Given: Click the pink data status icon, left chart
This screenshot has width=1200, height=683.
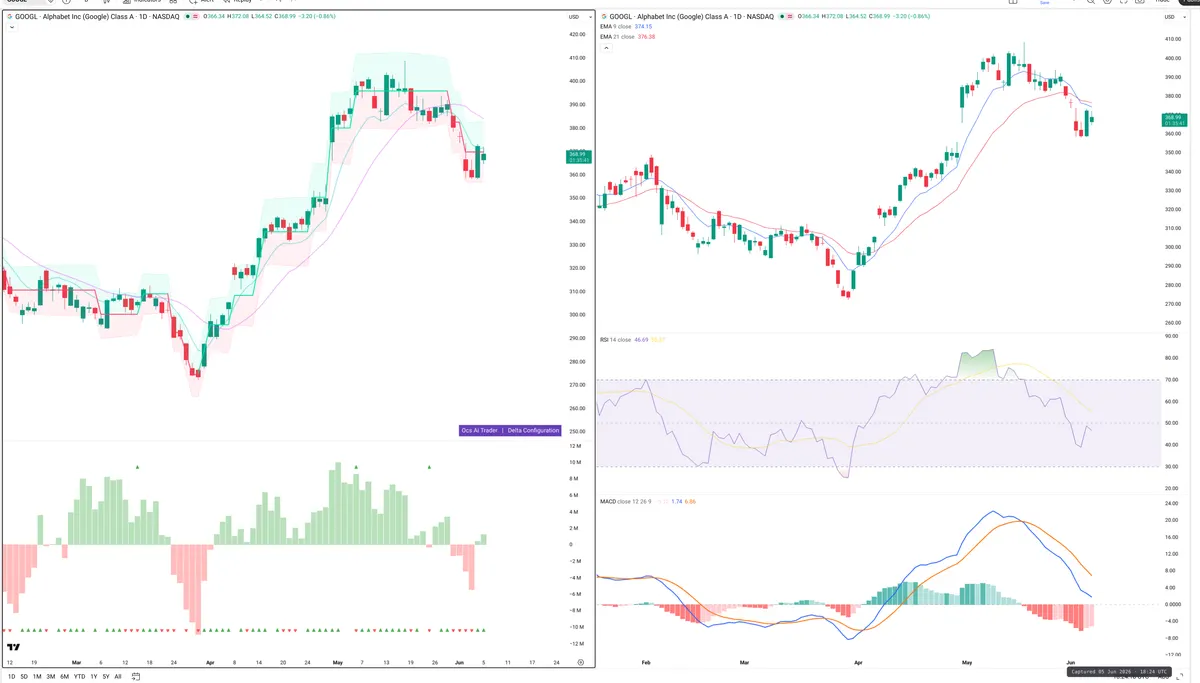Looking at the screenshot, I should [196, 17].
